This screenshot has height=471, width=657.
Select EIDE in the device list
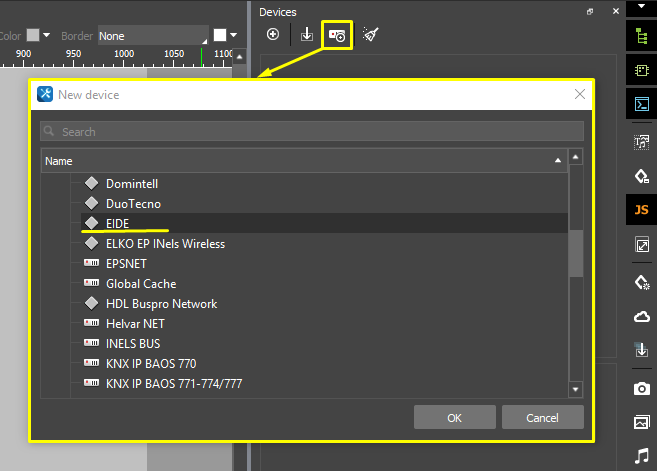pyautogui.click(x=118, y=223)
